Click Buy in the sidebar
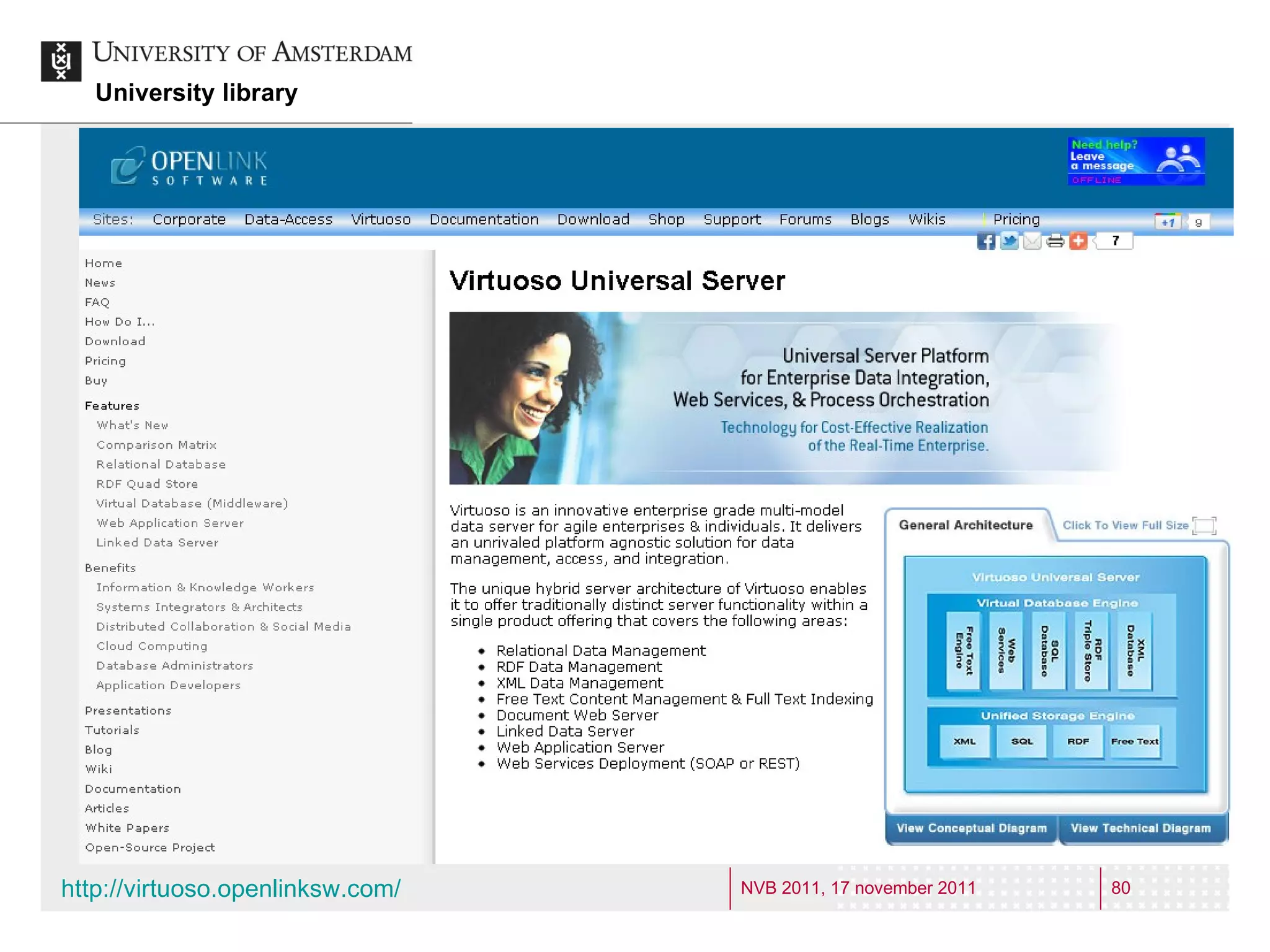Screen dimensions: 1270x952 tap(96, 381)
